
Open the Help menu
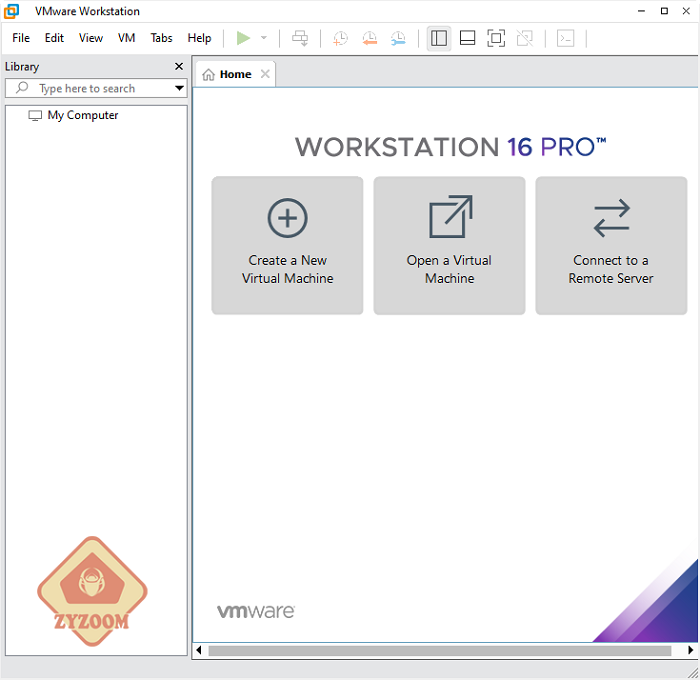tap(199, 38)
